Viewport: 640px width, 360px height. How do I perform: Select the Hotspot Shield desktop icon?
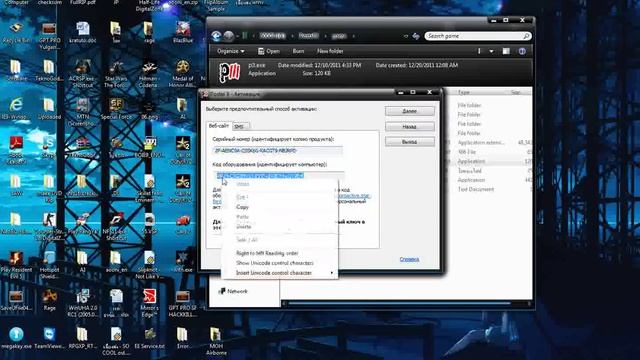49,264
